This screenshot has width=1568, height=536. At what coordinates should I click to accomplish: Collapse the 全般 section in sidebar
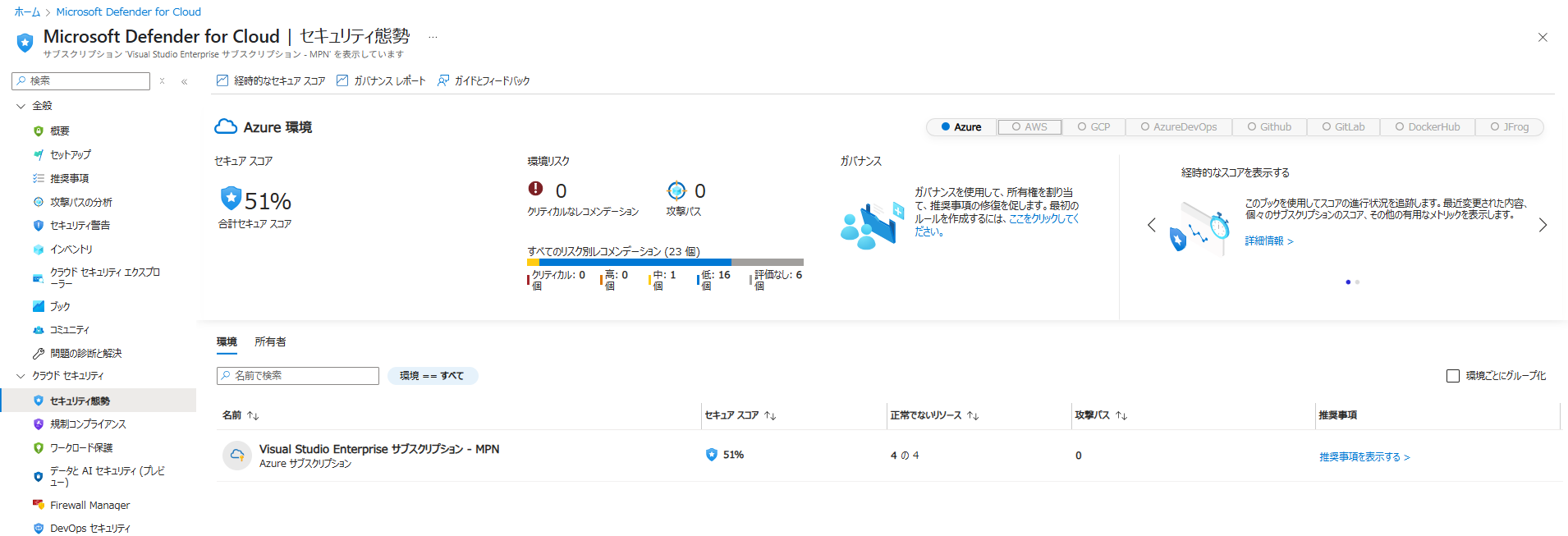pos(21,106)
